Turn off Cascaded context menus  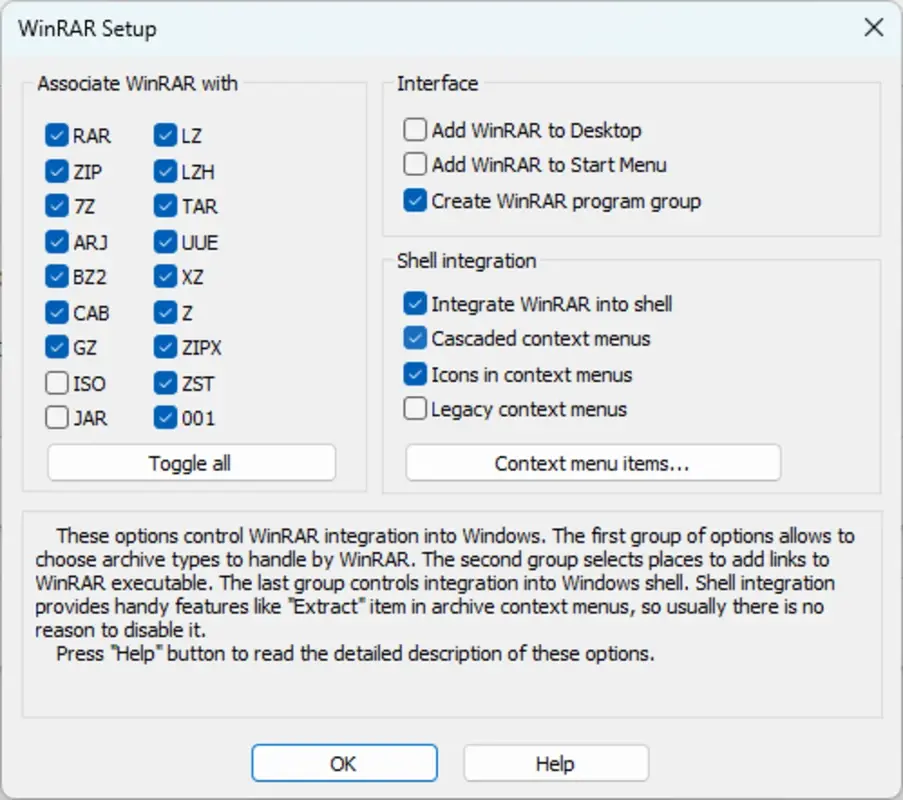coord(415,339)
